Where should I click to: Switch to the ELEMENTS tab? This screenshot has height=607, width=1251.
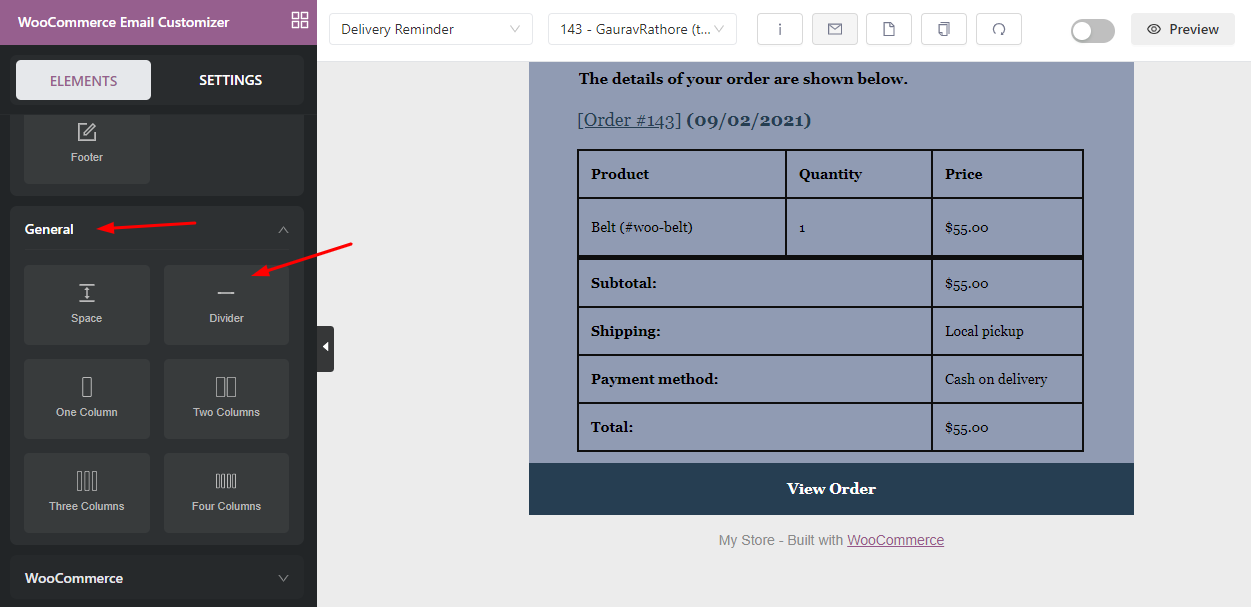84,80
